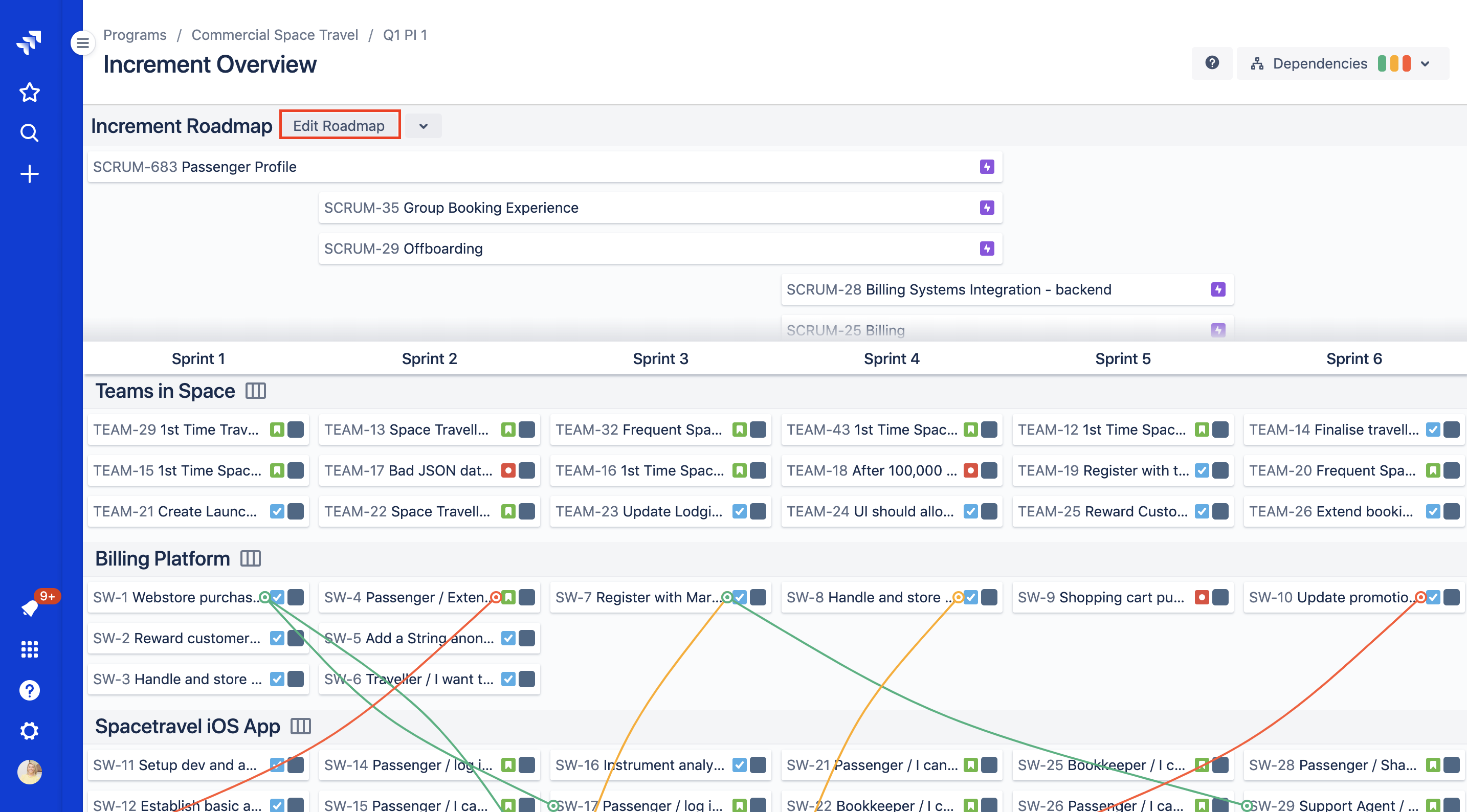Screen dimensions: 1467x812
Task: Click bug type icon on TEAM-17
Action: [x=508, y=470]
